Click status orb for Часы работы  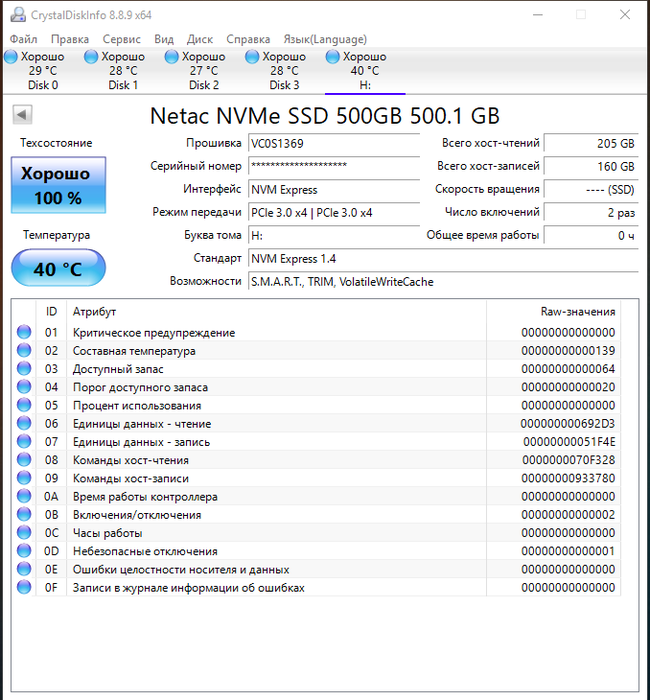pyautogui.click(x=24, y=533)
